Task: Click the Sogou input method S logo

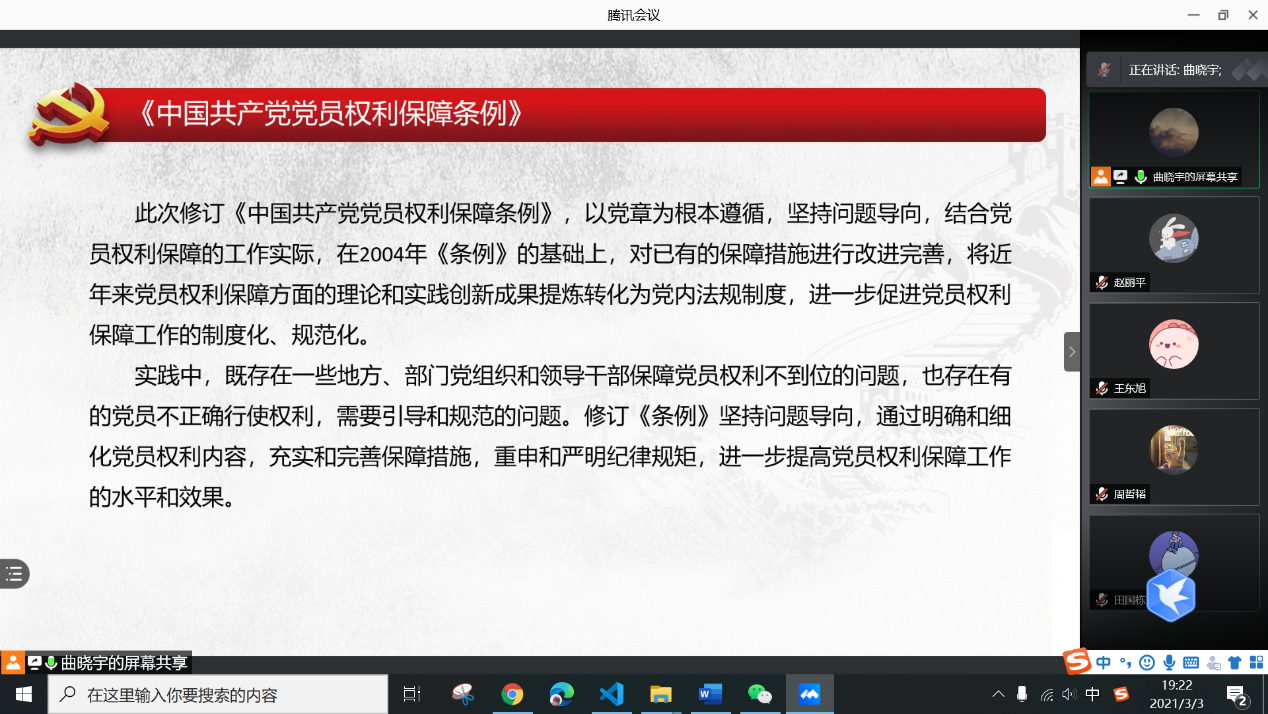Action: point(1076,662)
